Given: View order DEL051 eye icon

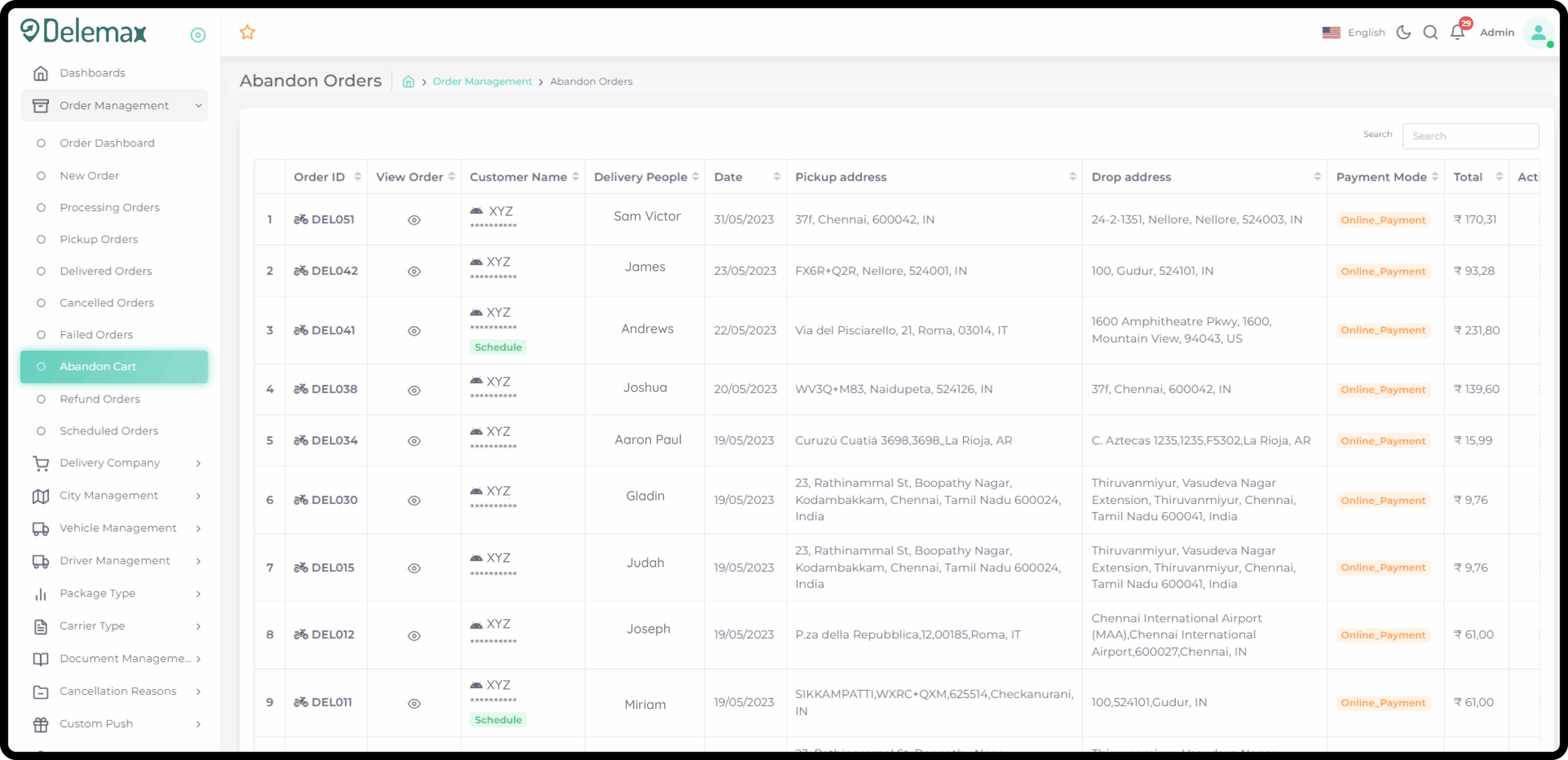Looking at the screenshot, I should pos(414,220).
